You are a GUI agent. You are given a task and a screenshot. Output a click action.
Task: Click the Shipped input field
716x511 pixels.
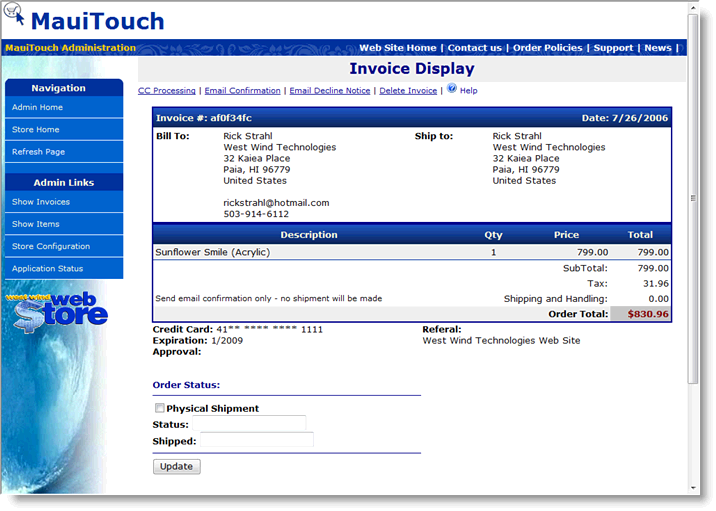[257, 441]
